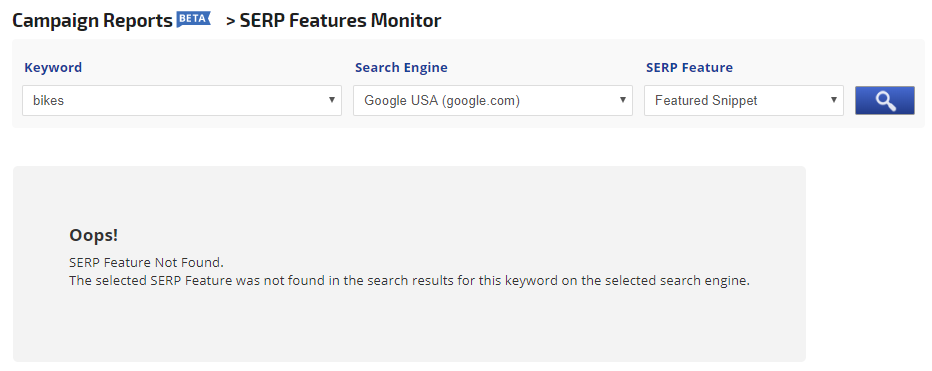Image resolution: width=932 pixels, height=371 pixels.
Task: Click the 'selected SERP Feature was not found' sentence
Action: 410,281
